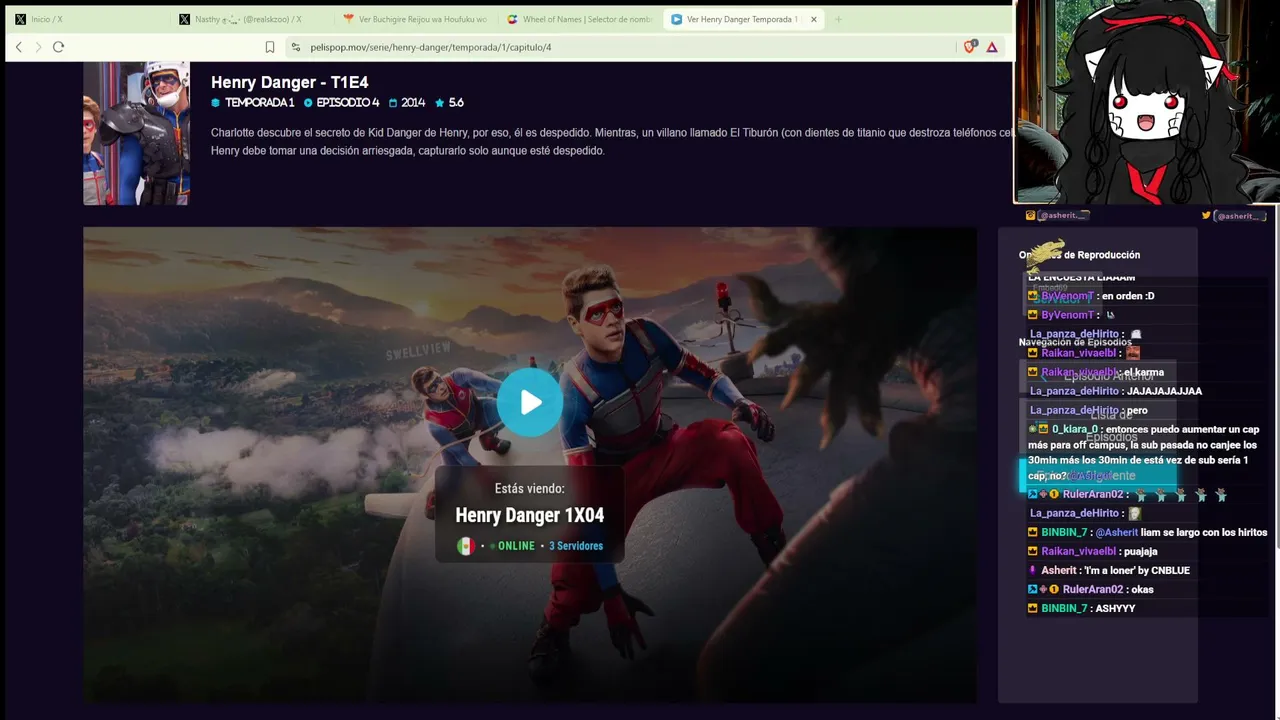Open the Ver Buchigire Reijou tab
This screenshot has height=720, width=1280.
[414, 19]
